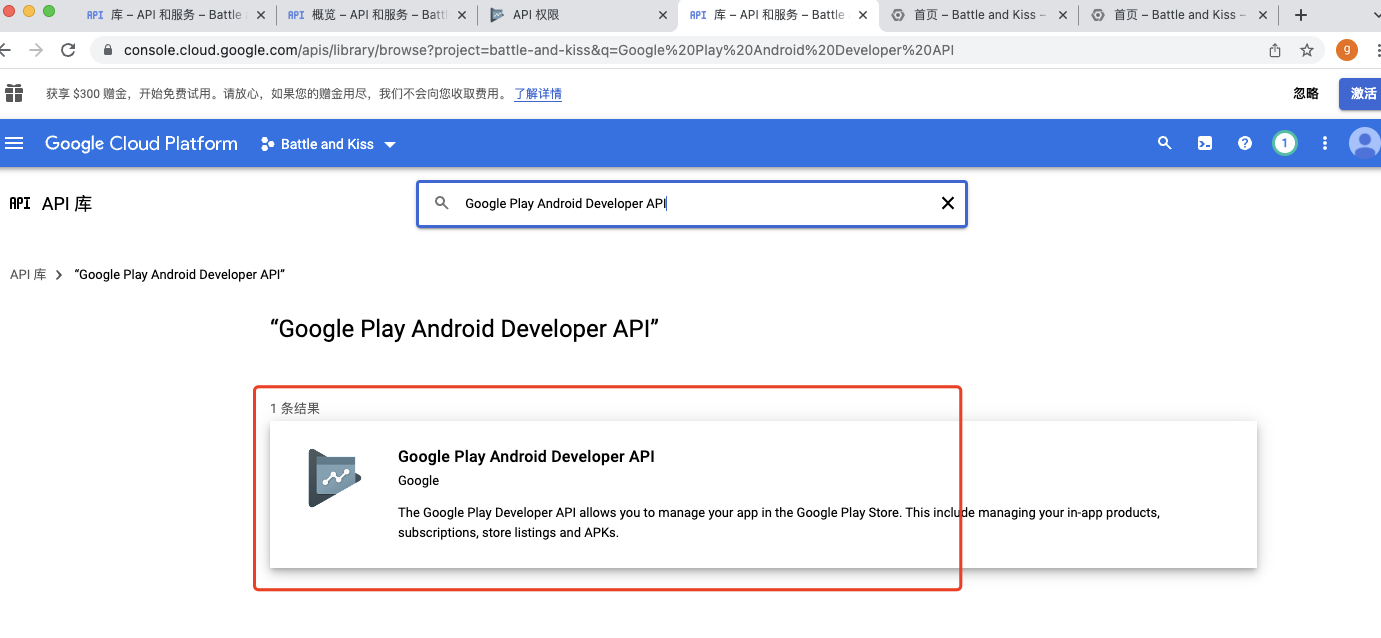Click the API icon beside API 库 title
This screenshot has width=1381, height=638.
20,203
